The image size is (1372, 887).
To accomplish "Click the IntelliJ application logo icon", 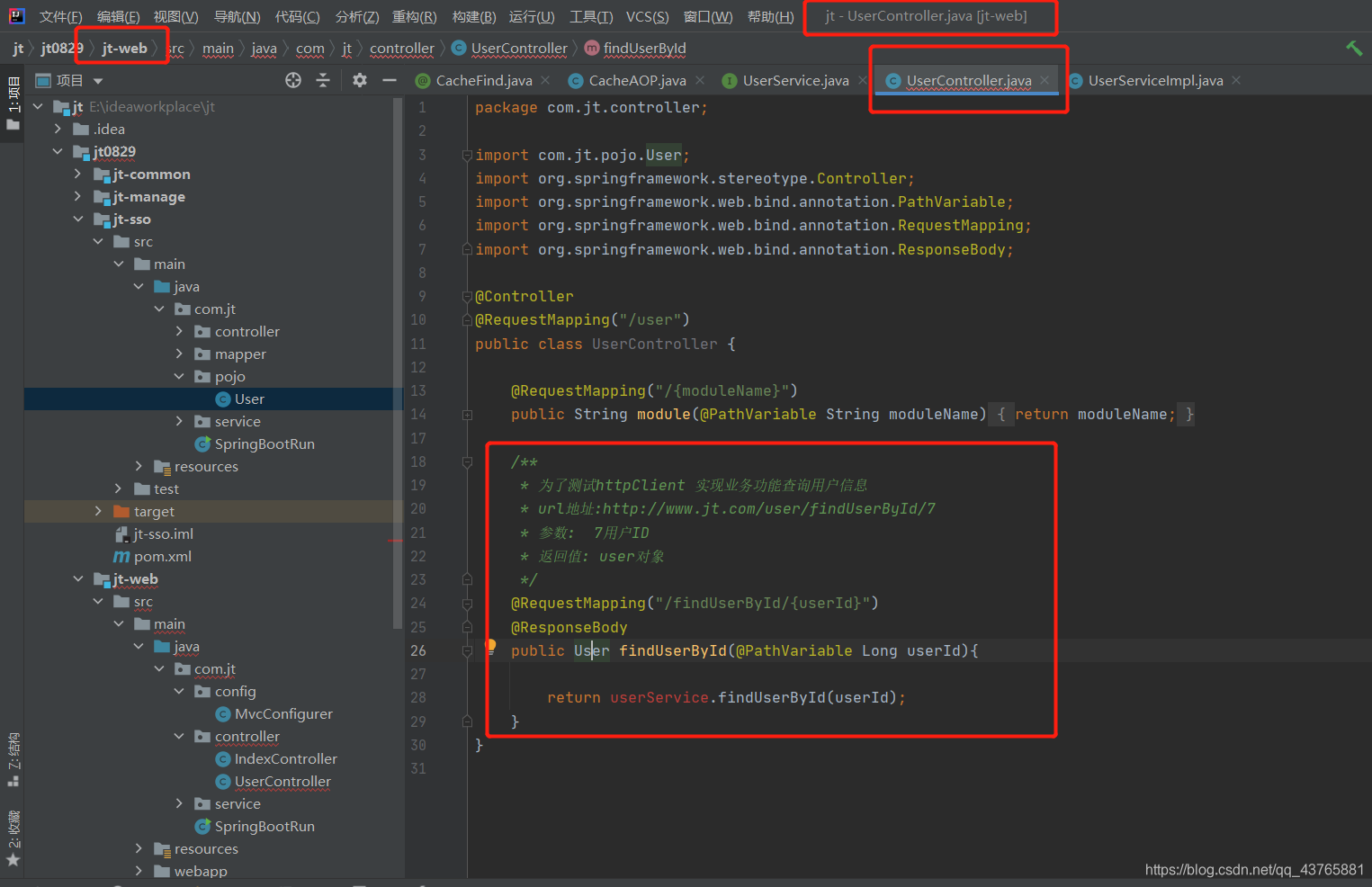I will pos(16,16).
